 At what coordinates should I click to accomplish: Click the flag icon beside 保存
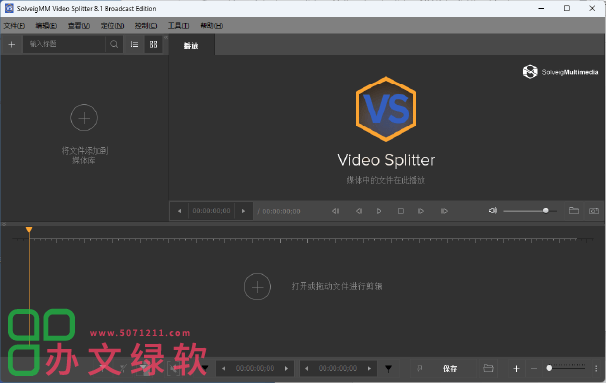[420, 368]
